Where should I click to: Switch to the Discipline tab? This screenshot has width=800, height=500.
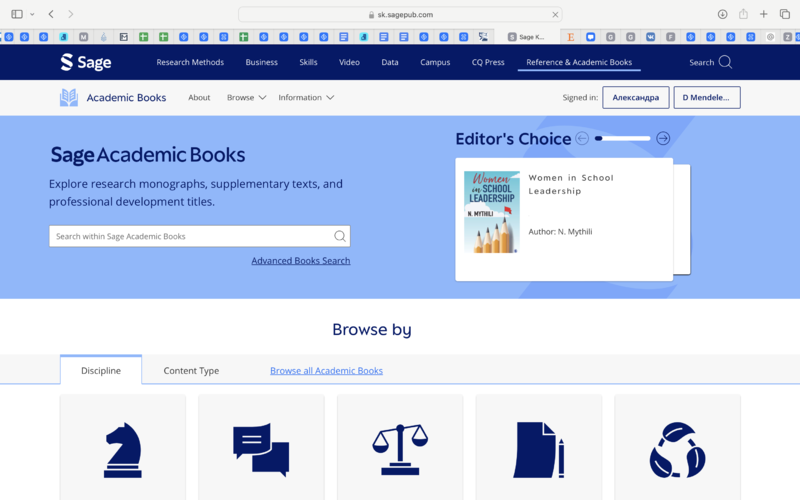[101, 370]
